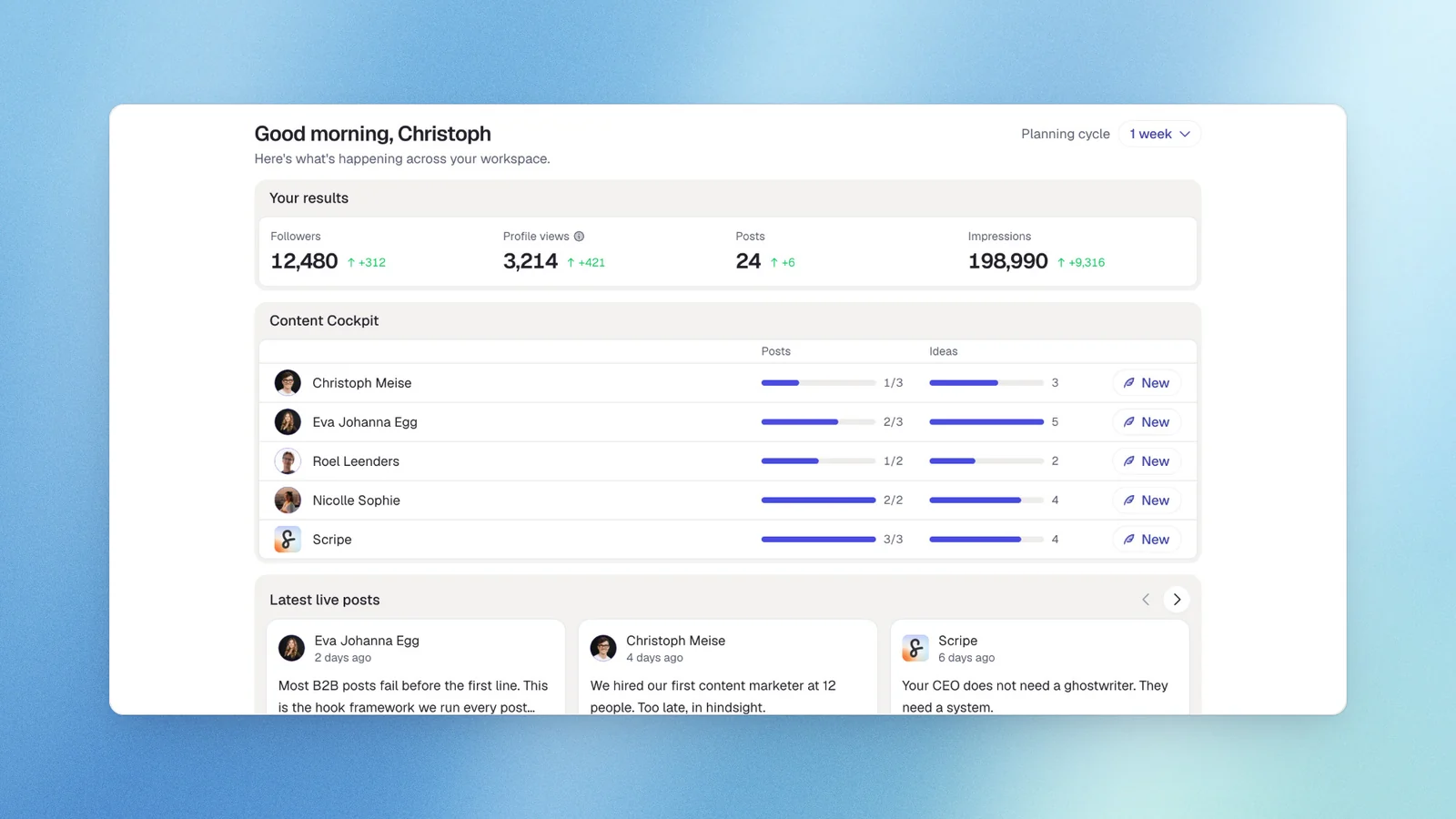Click the Latest live posts heading
This screenshot has height=819, width=1456.
(x=325, y=600)
